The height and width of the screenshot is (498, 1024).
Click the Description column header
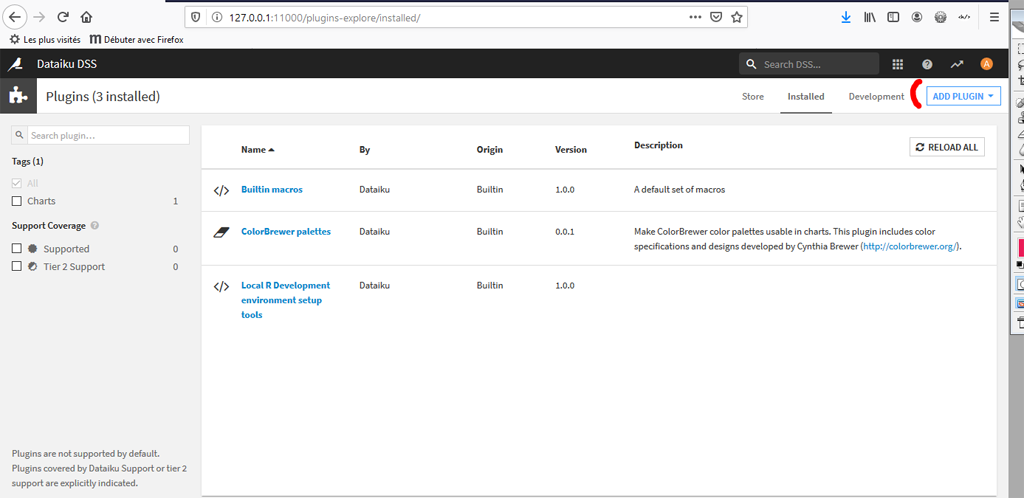click(x=658, y=145)
